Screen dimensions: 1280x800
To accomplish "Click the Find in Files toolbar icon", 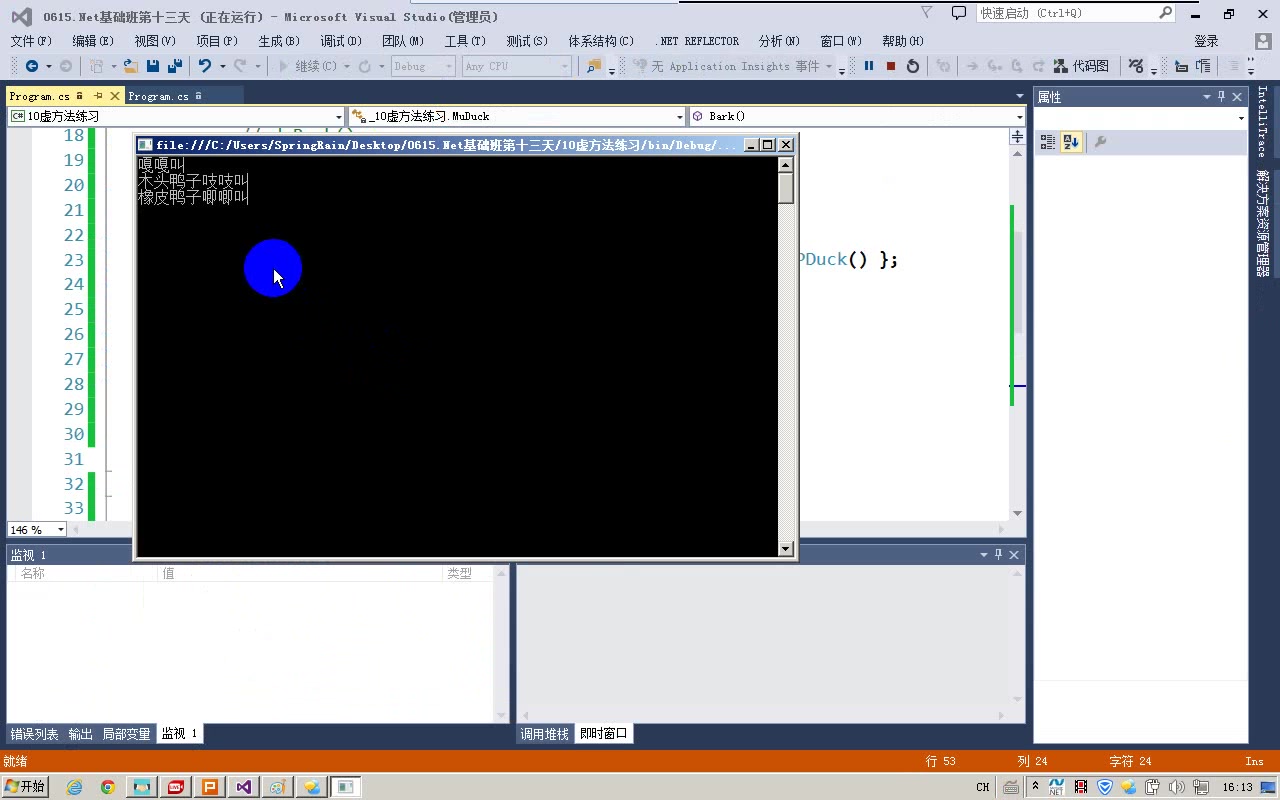I will pos(594,66).
